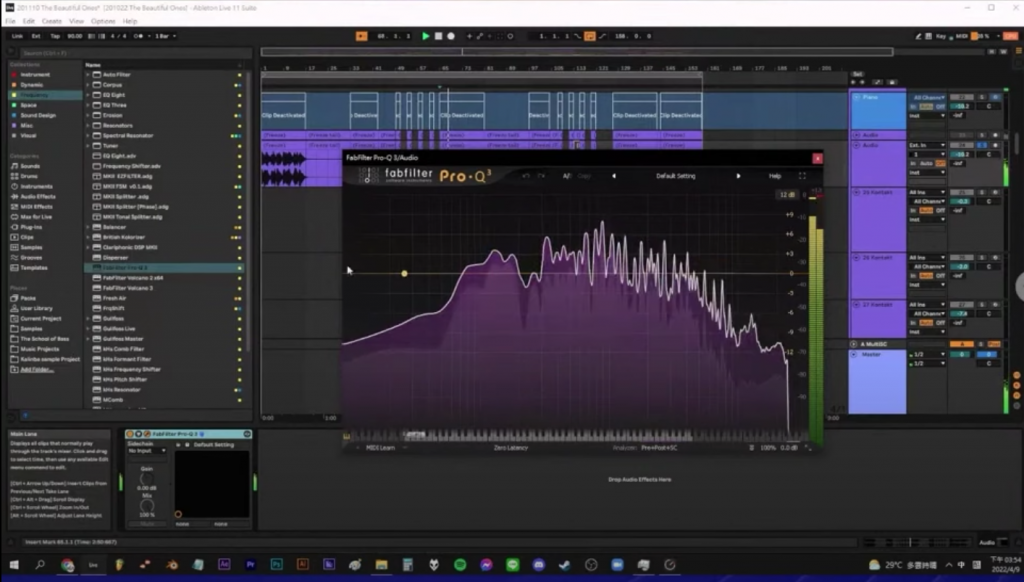The width and height of the screenshot is (1024, 582).
Task: Open Chrome from the Windows taskbar
Action: click(67, 564)
